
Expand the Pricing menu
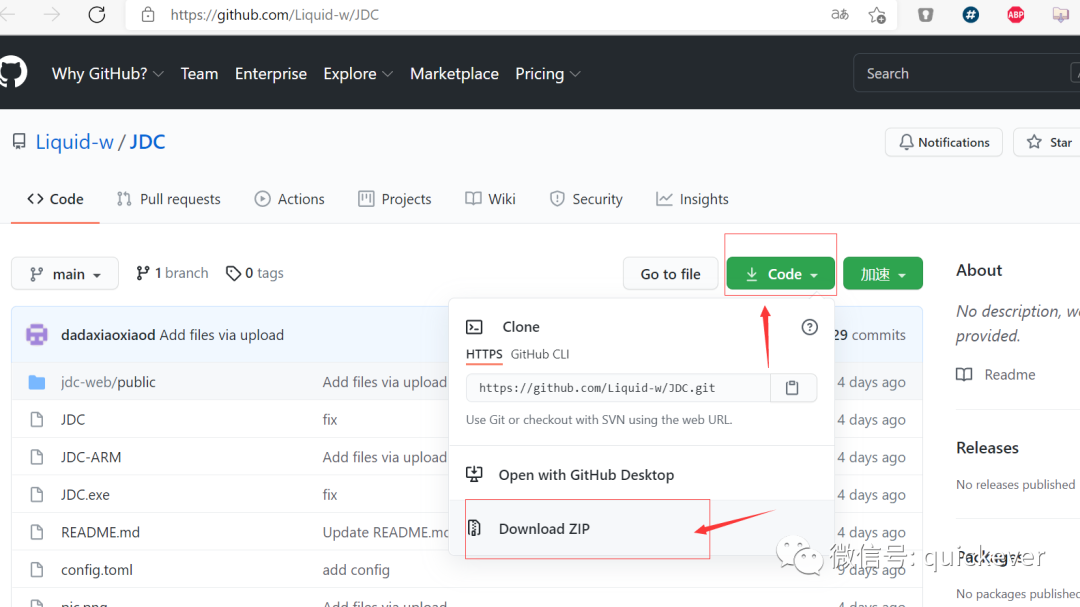coord(548,74)
